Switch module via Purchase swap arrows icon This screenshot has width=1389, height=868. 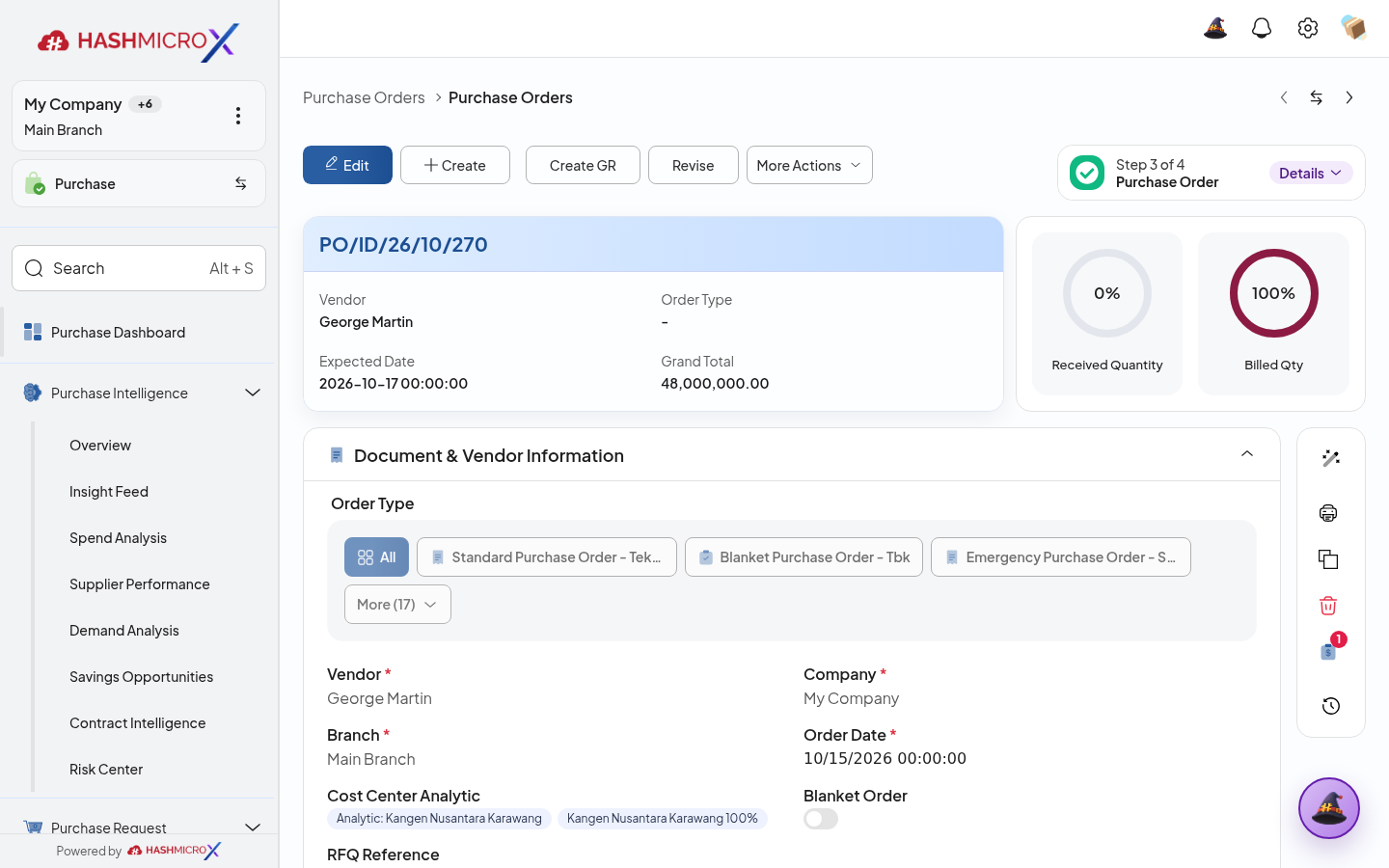click(x=241, y=183)
